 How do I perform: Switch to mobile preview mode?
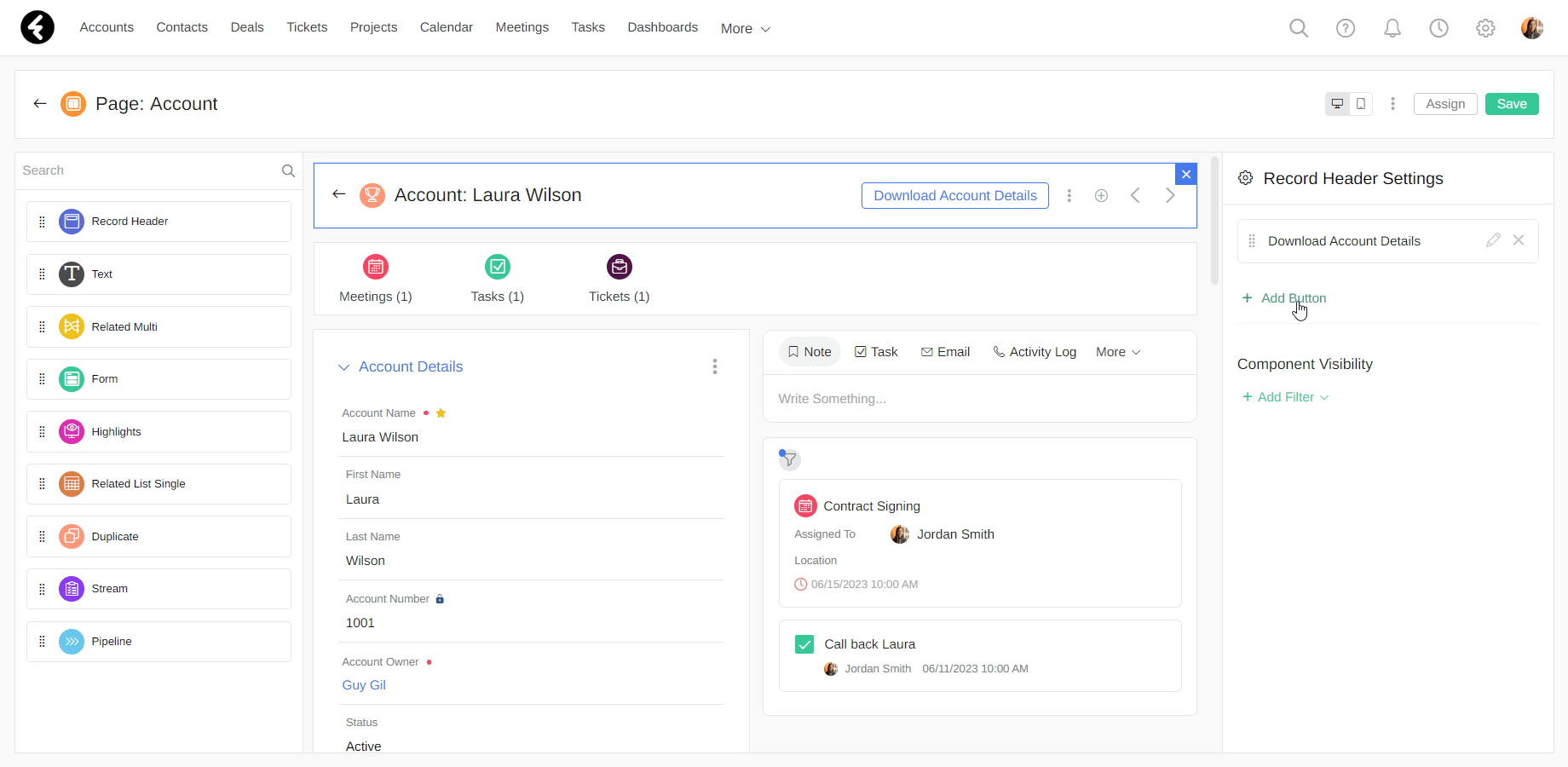click(1361, 104)
